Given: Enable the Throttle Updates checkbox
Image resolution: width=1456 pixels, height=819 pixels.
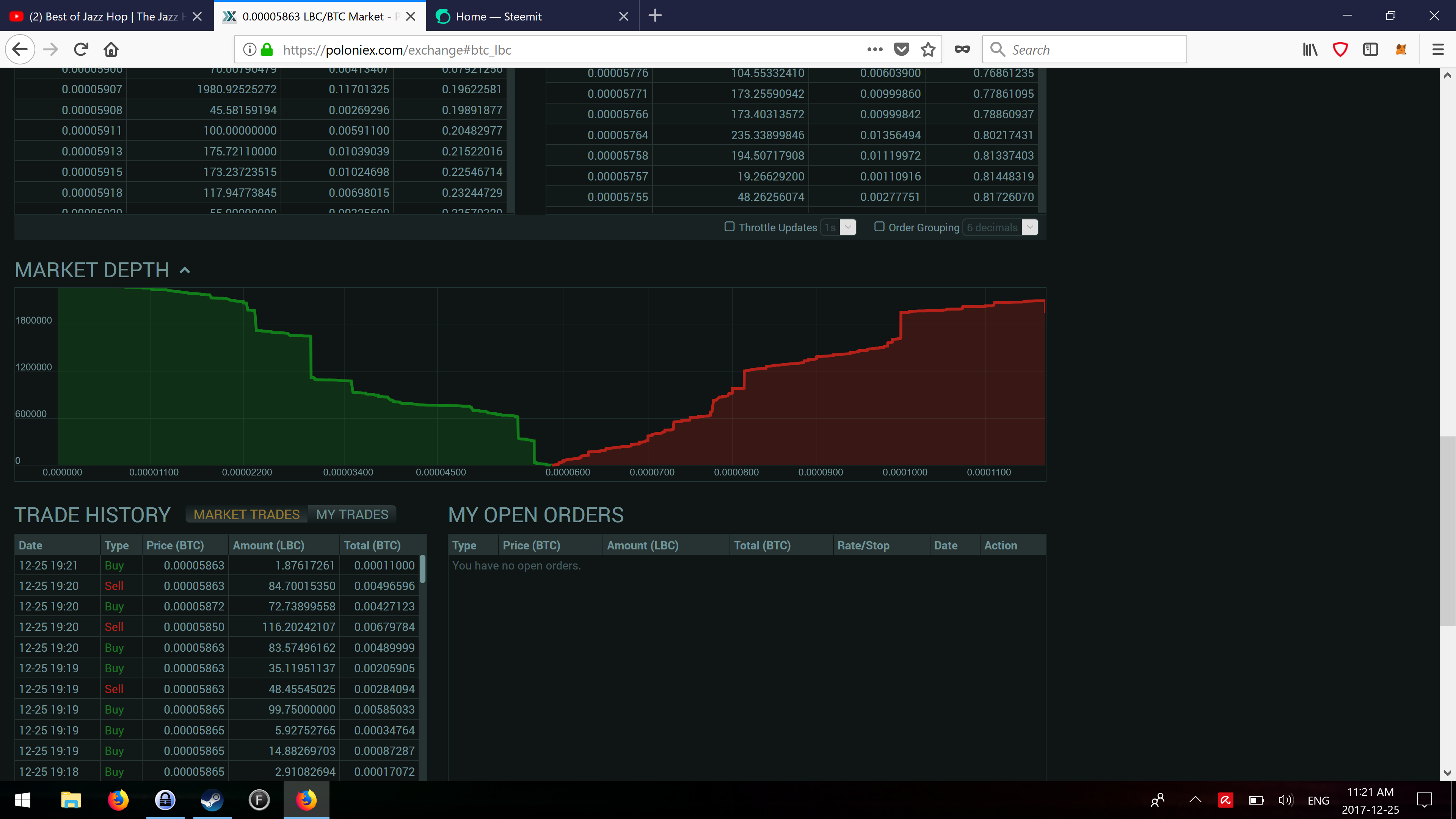Looking at the screenshot, I should (x=729, y=227).
